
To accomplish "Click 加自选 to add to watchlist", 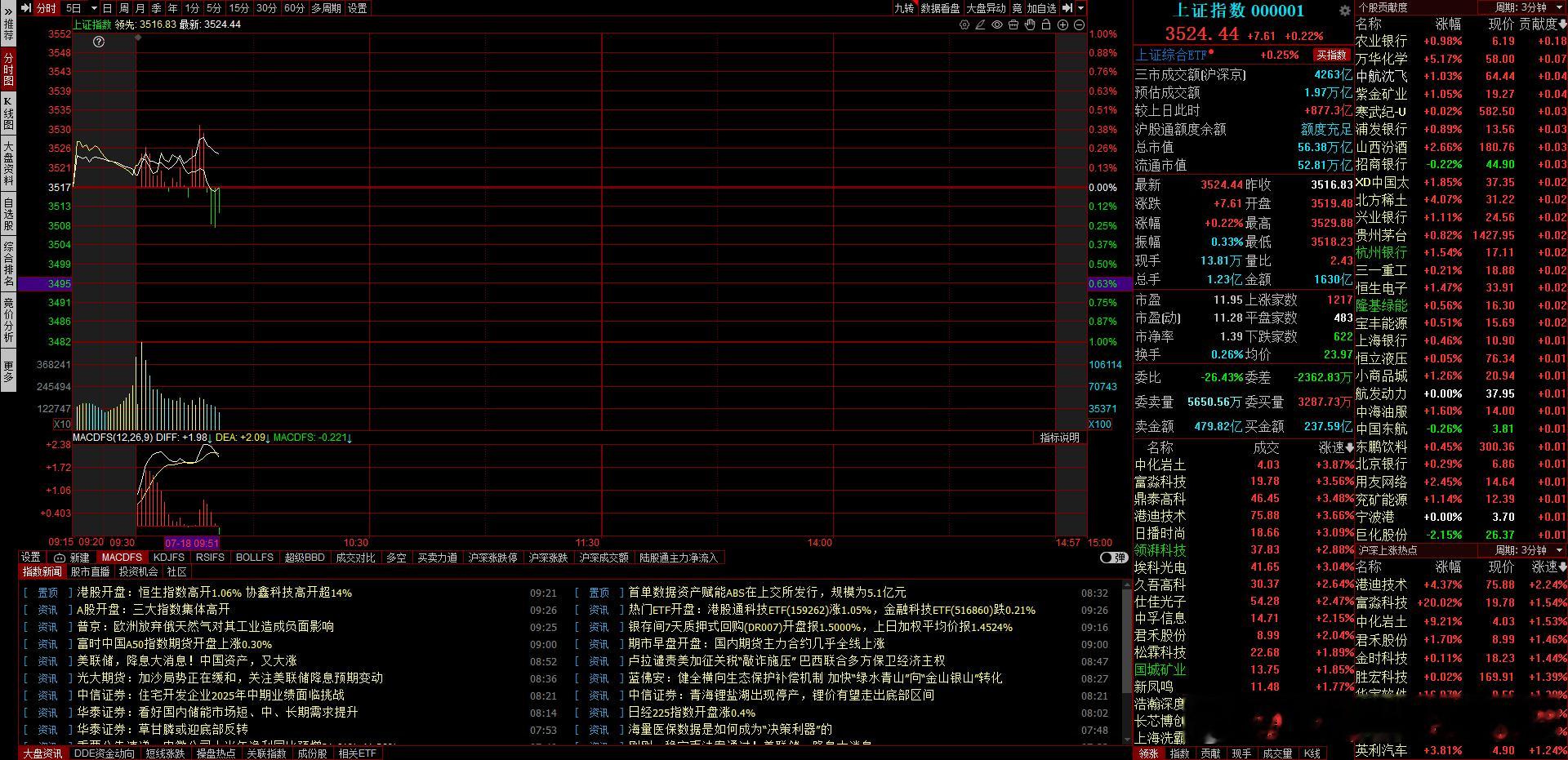I will click(1041, 8).
